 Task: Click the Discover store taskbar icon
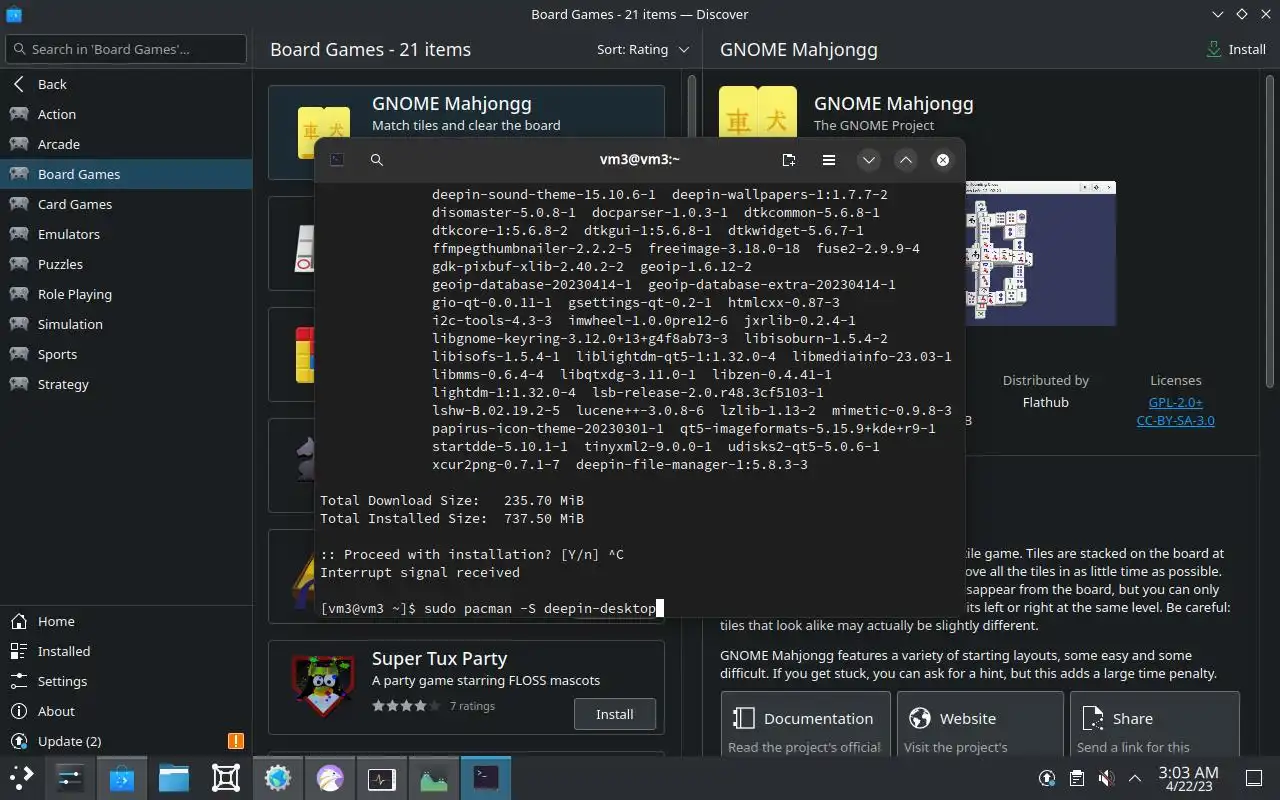point(122,777)
